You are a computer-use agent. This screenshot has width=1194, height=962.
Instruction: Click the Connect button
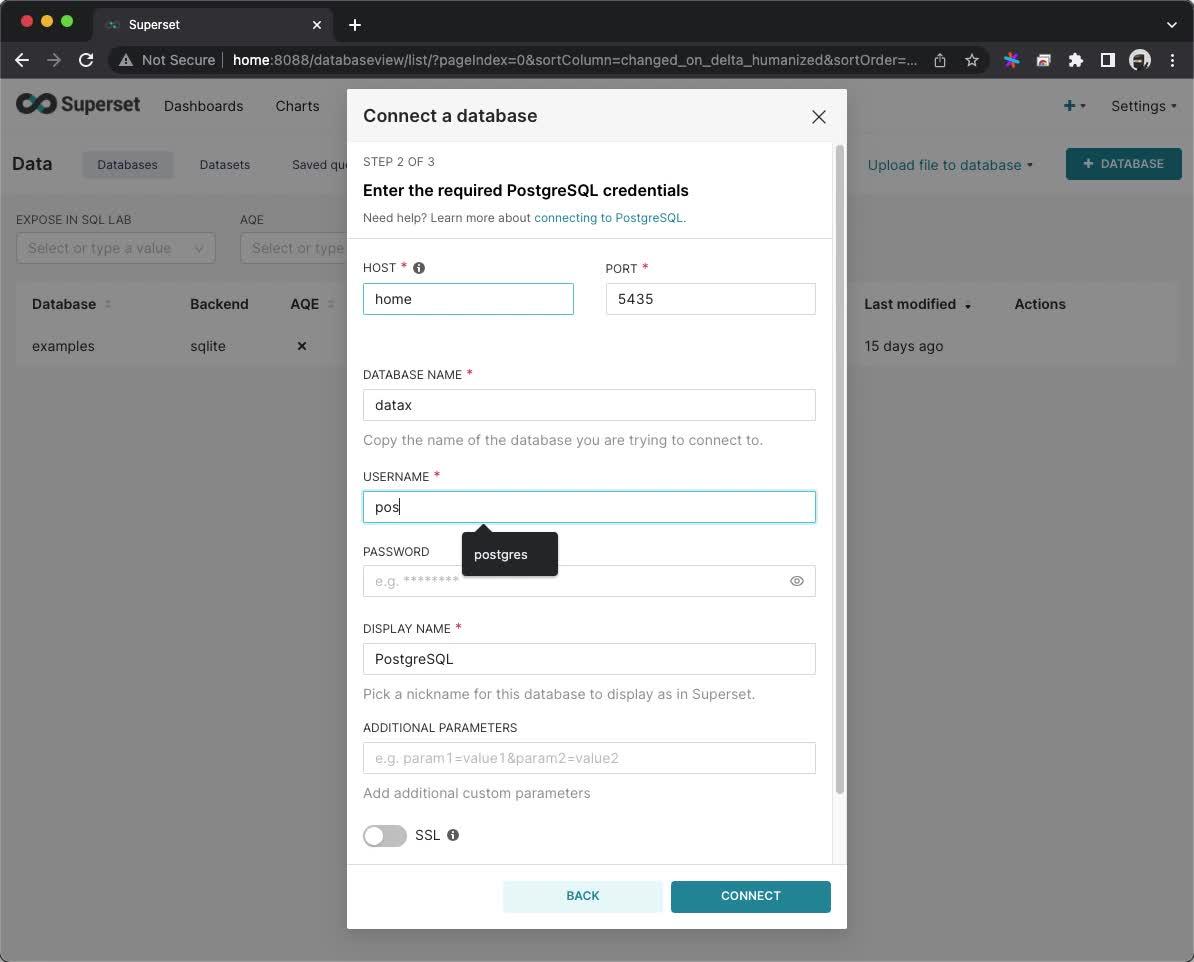click(750, 896)
